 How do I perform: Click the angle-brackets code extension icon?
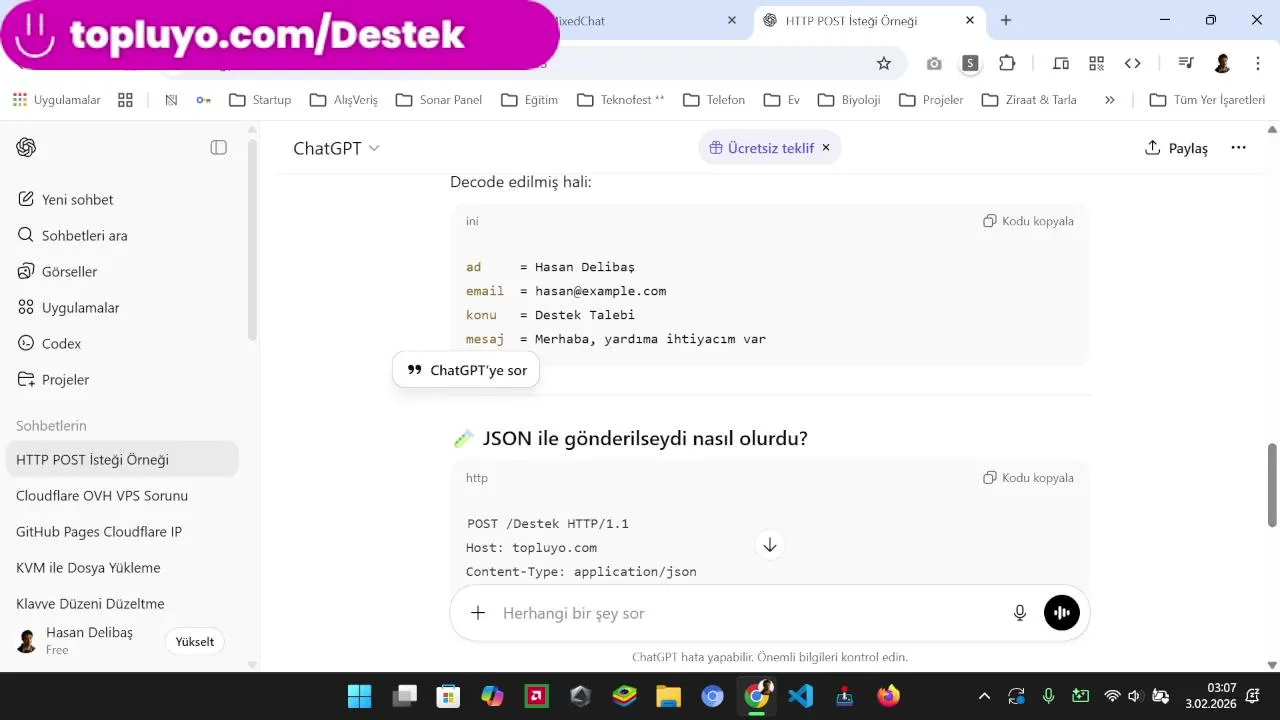(x=1133, y=63)
